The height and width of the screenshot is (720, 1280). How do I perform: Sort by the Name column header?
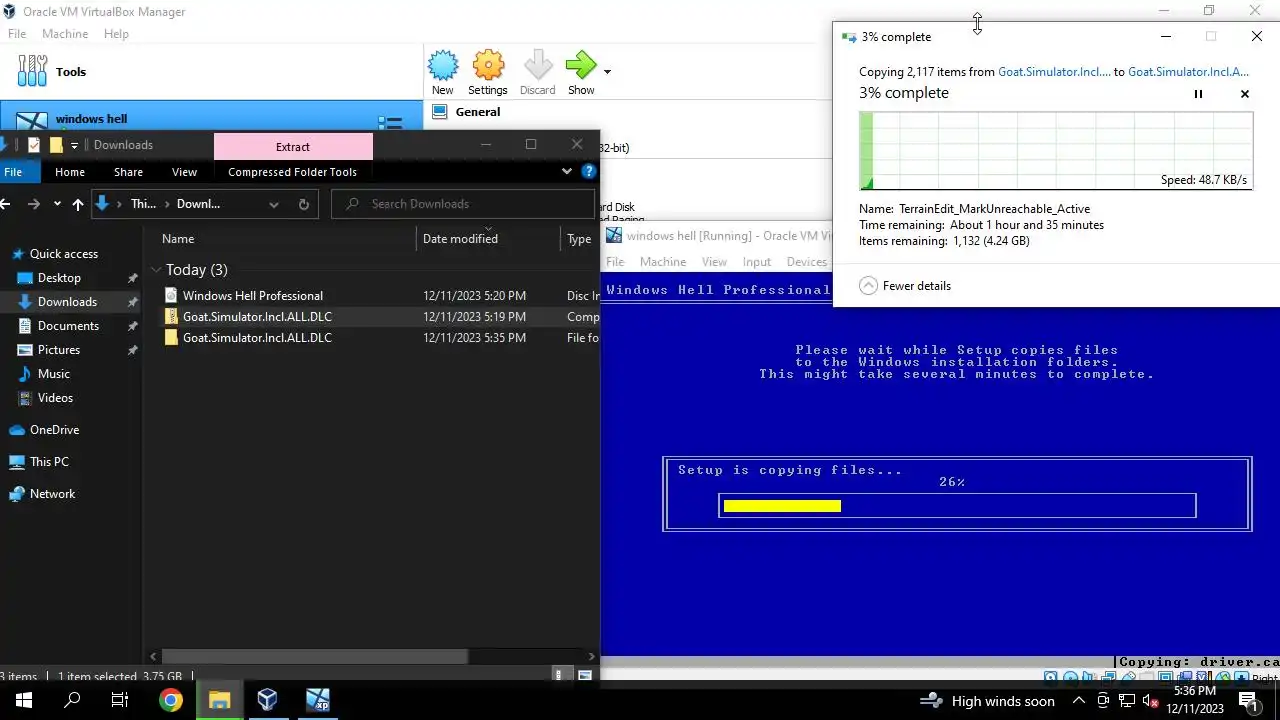(178, 239)
